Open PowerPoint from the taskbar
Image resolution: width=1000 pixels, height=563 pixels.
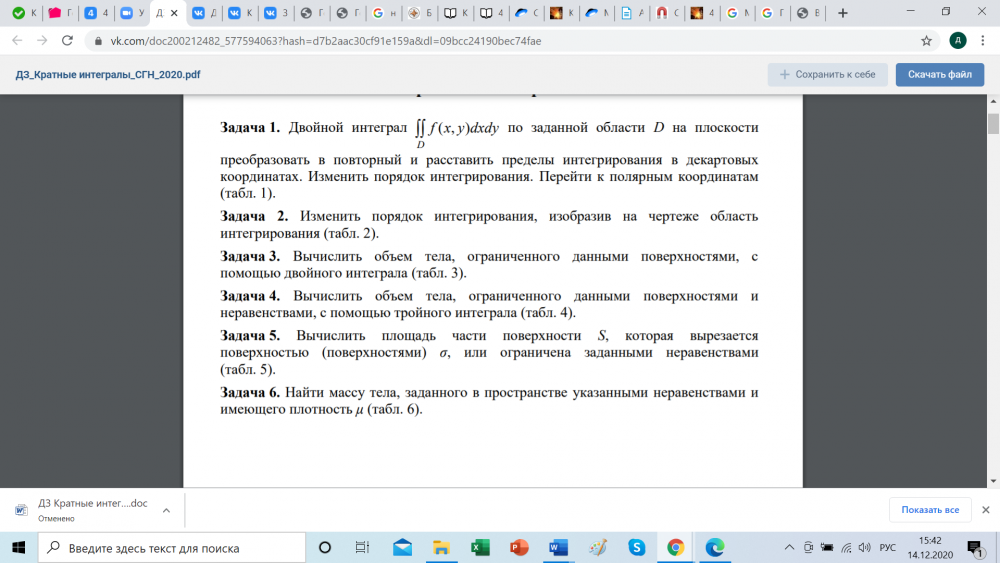519,548
